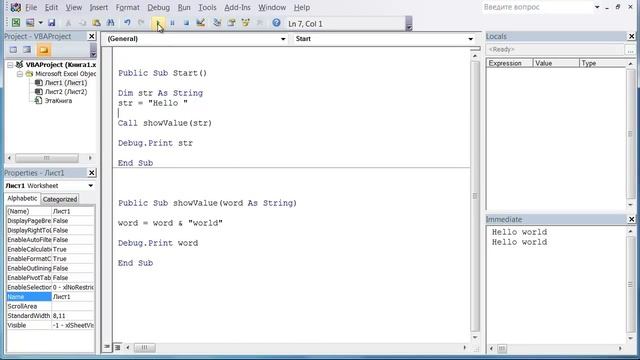Open the Add-Ins menu
The image size is (640, 360).
(x=237, y=7)
